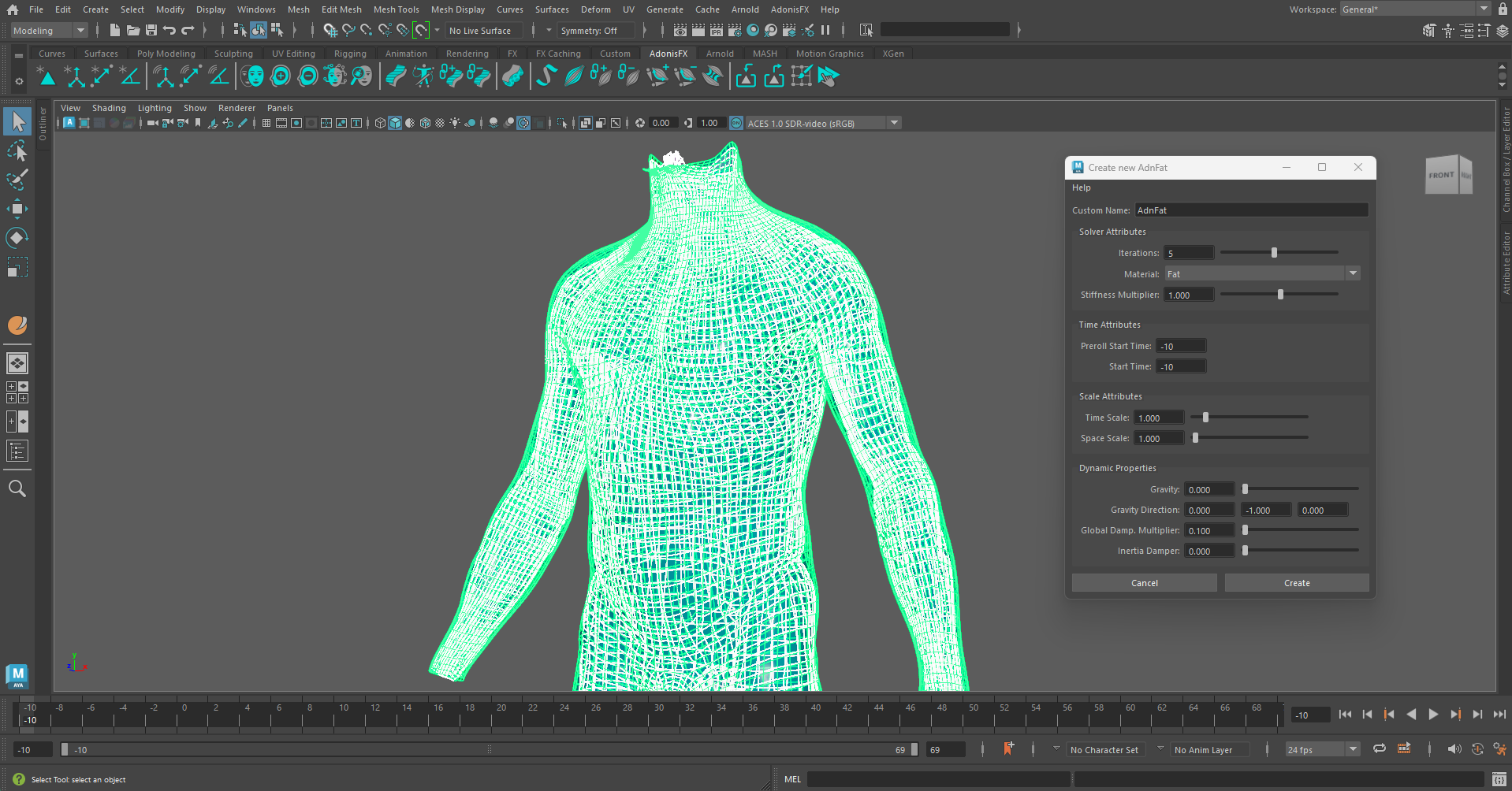Toggle the viewport grid display icon

tap(266, 123)
